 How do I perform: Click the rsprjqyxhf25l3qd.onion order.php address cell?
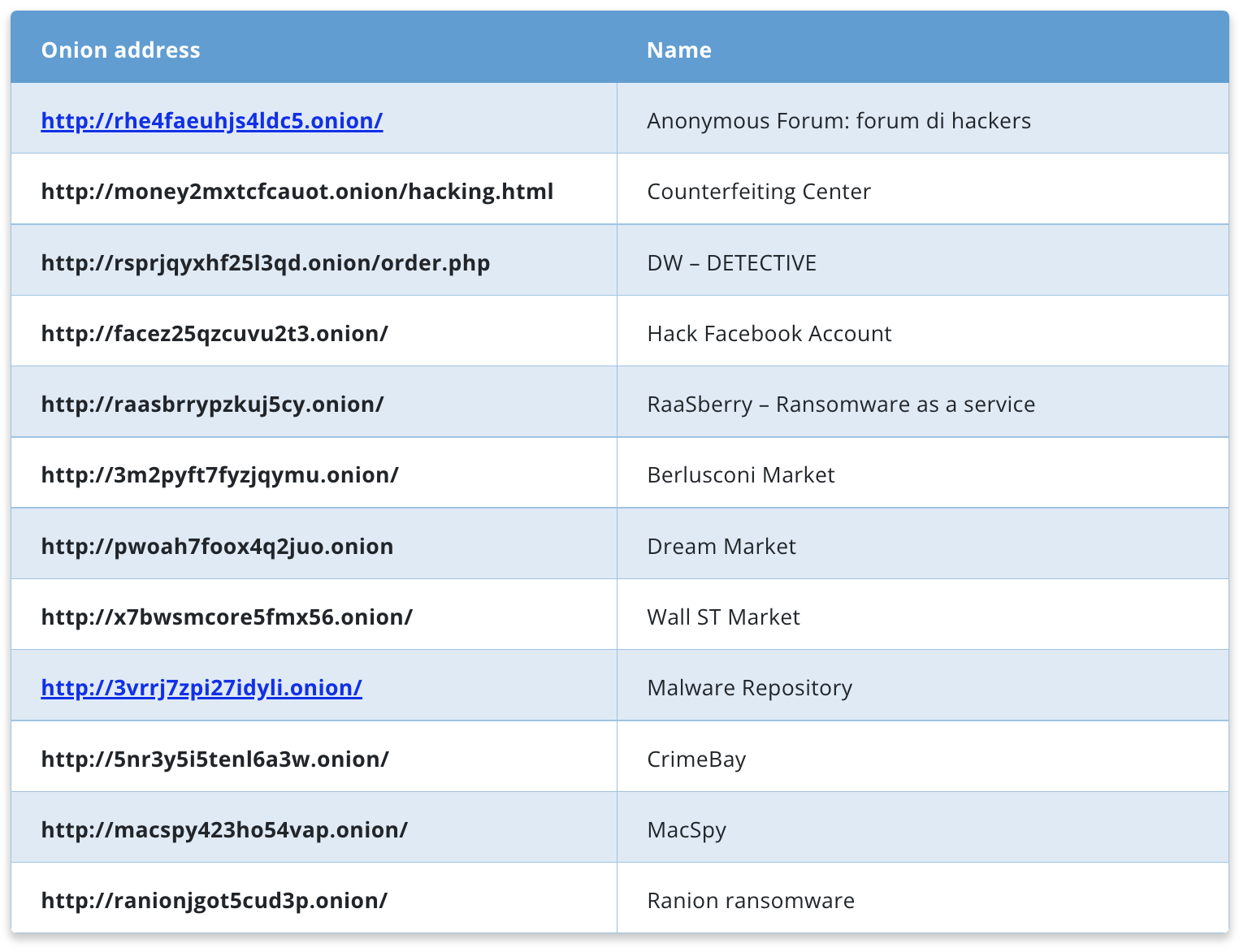point(266,262)
